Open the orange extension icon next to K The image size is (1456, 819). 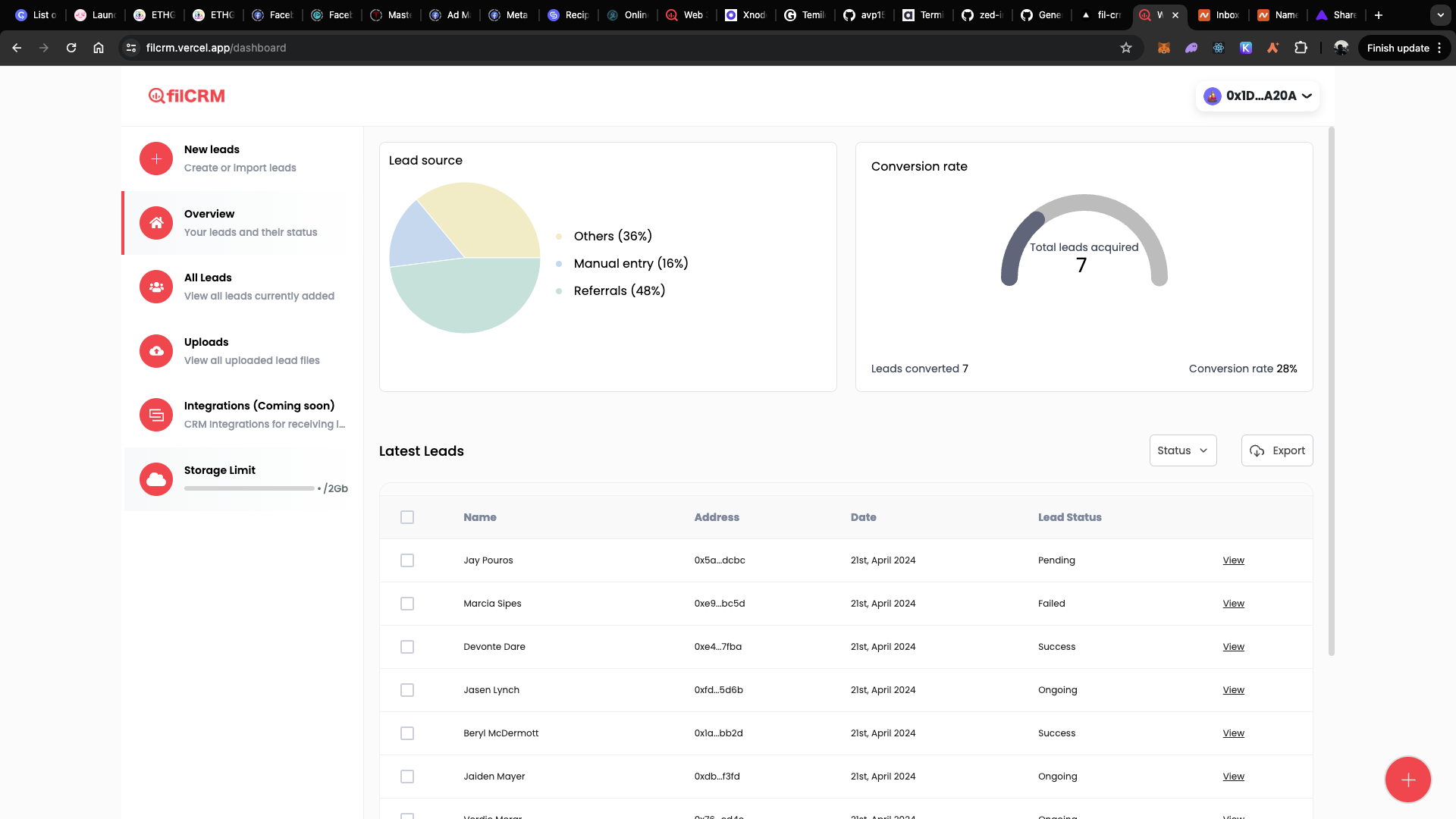1273,48
